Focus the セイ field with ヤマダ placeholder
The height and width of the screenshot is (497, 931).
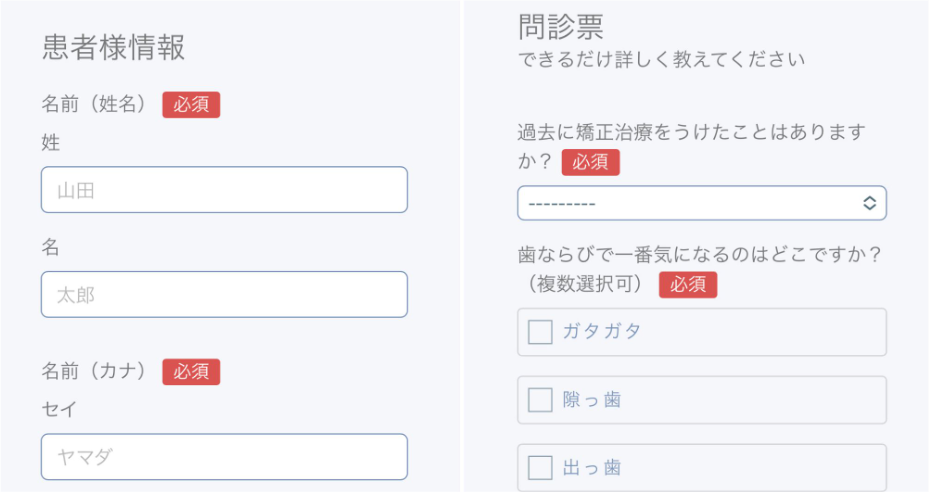pos(224,457)
